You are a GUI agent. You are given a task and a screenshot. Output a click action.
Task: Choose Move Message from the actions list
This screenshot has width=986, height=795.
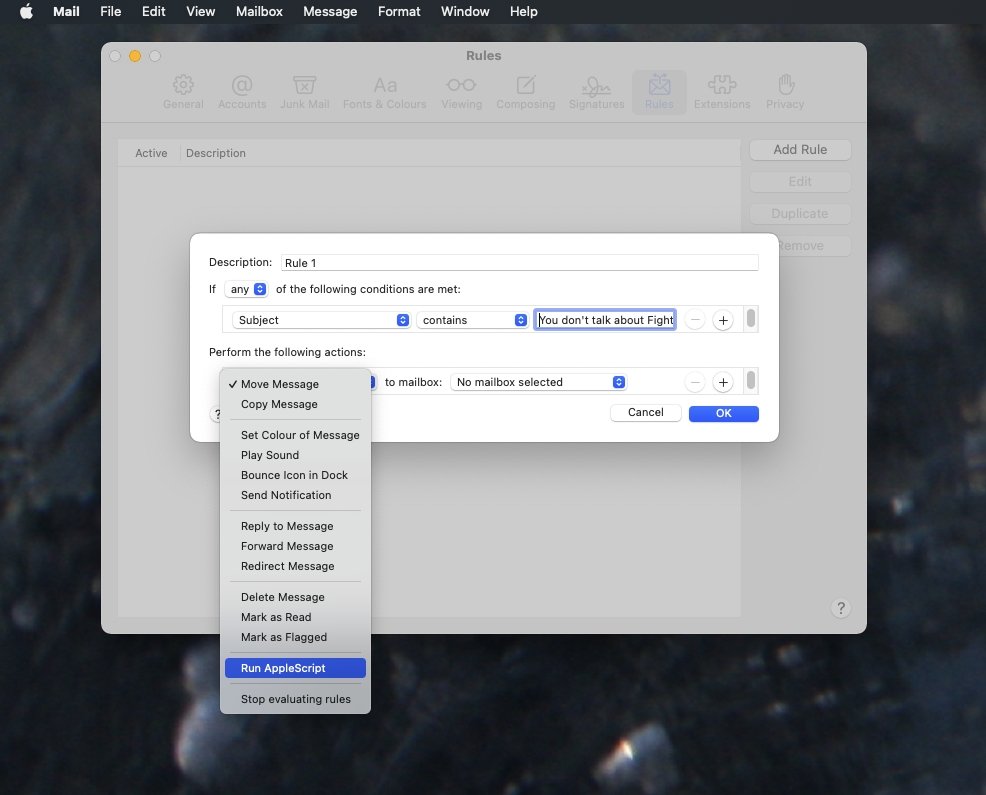tap(296, 384)
